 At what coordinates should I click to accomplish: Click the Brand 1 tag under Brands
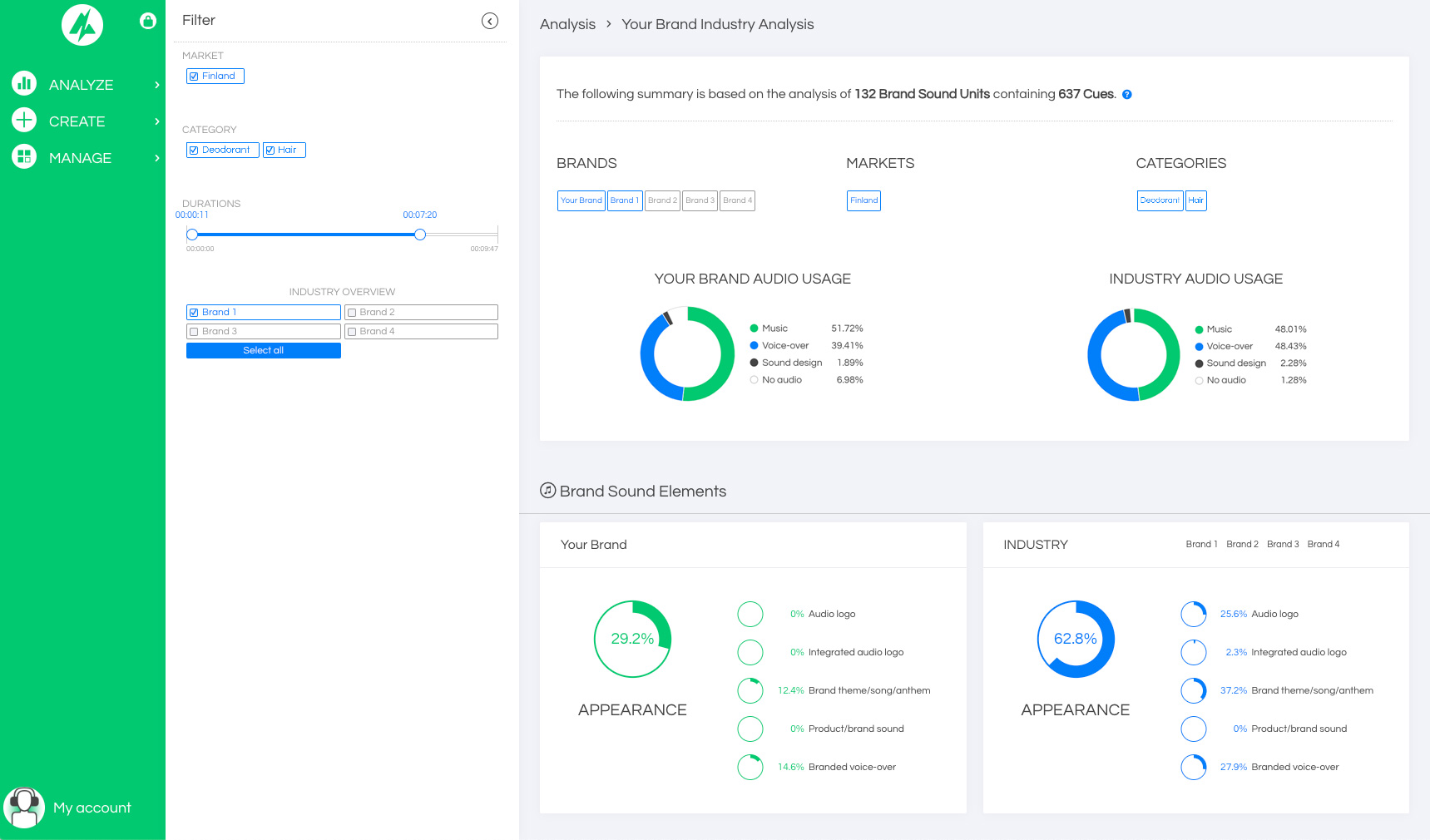625,200
